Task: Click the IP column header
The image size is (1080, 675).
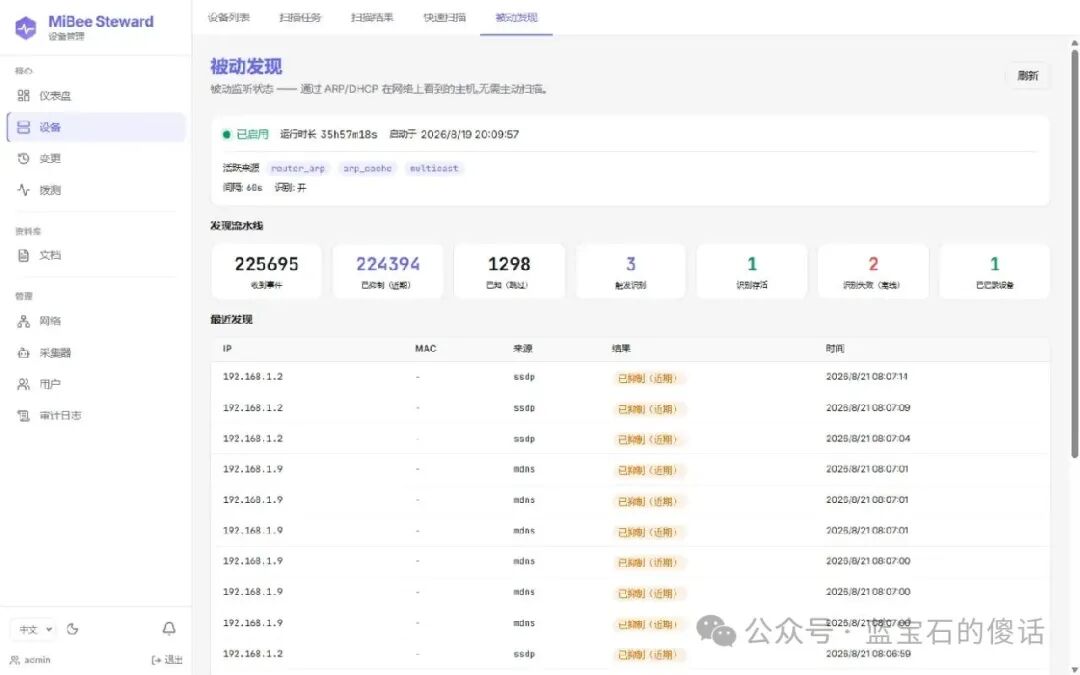Action: [x=227, y=349]
